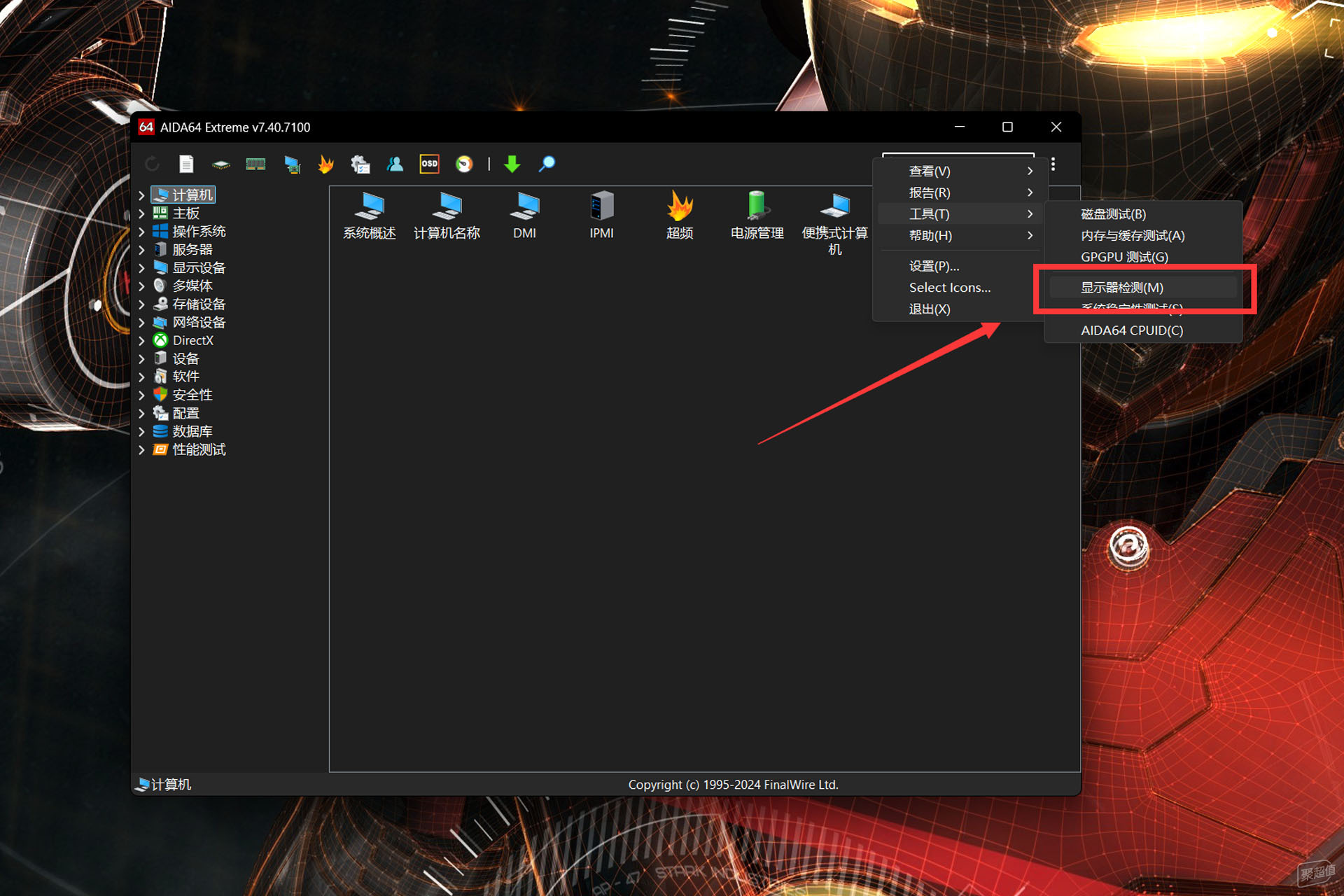This screenshot has height=896, width=1344.
Task: Open the DMI icon in content pane
Action: point(524,216)
